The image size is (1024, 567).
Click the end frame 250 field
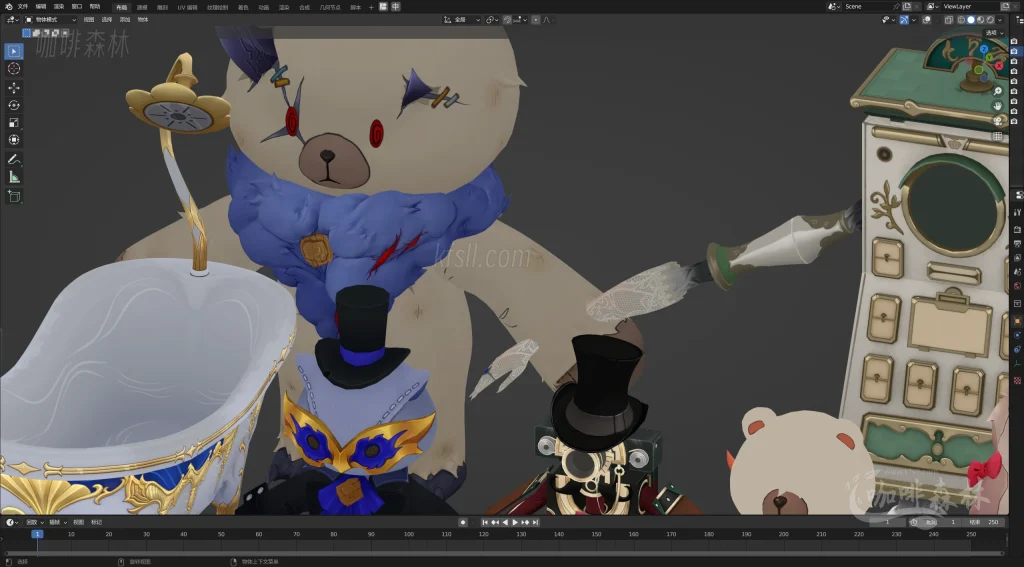point(984,523)
